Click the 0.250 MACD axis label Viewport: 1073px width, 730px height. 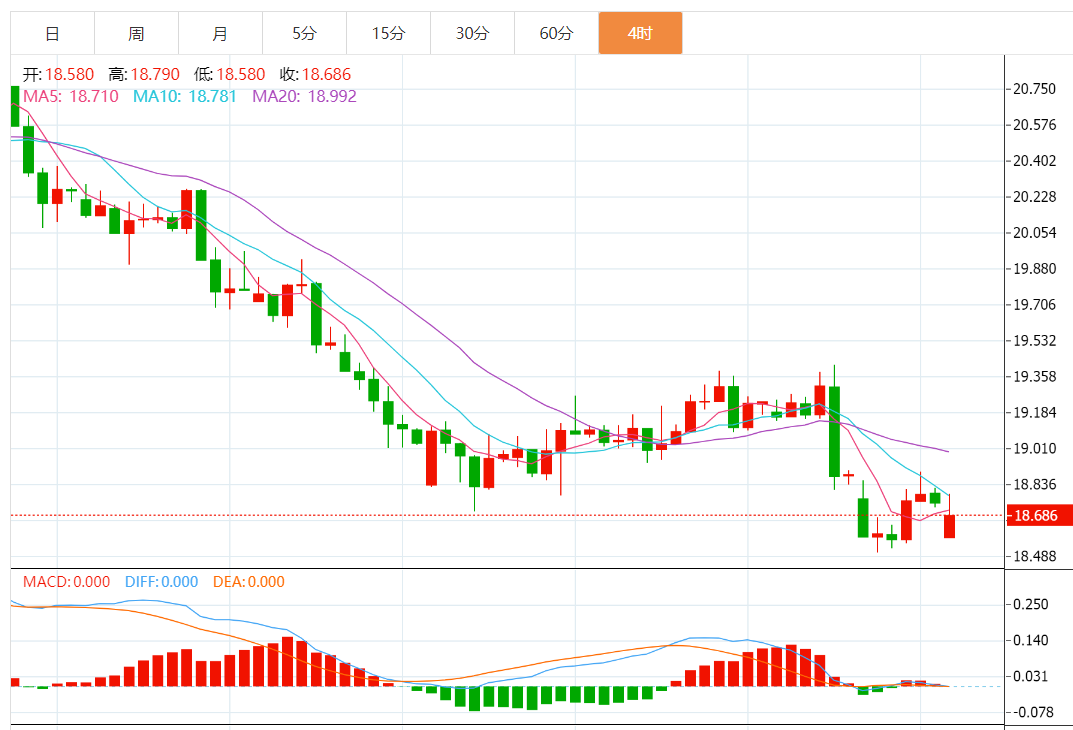point(1031,604)
